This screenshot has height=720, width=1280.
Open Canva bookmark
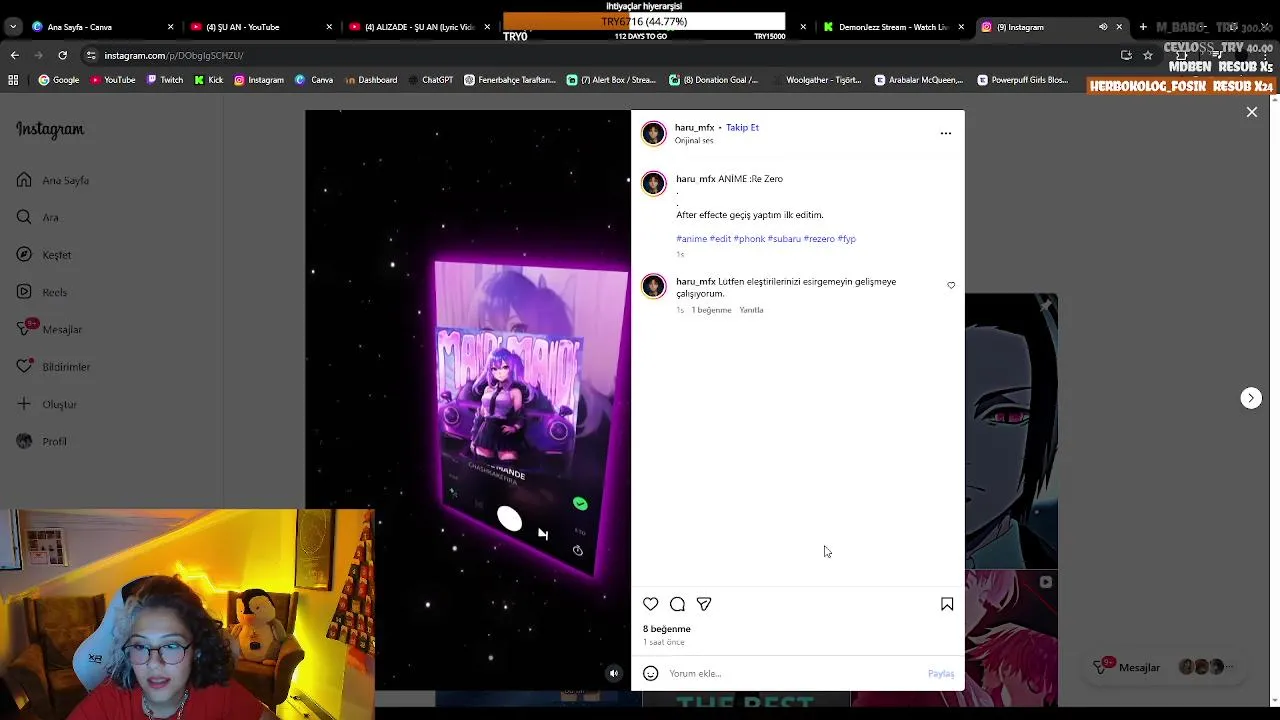tap(314, 80)
